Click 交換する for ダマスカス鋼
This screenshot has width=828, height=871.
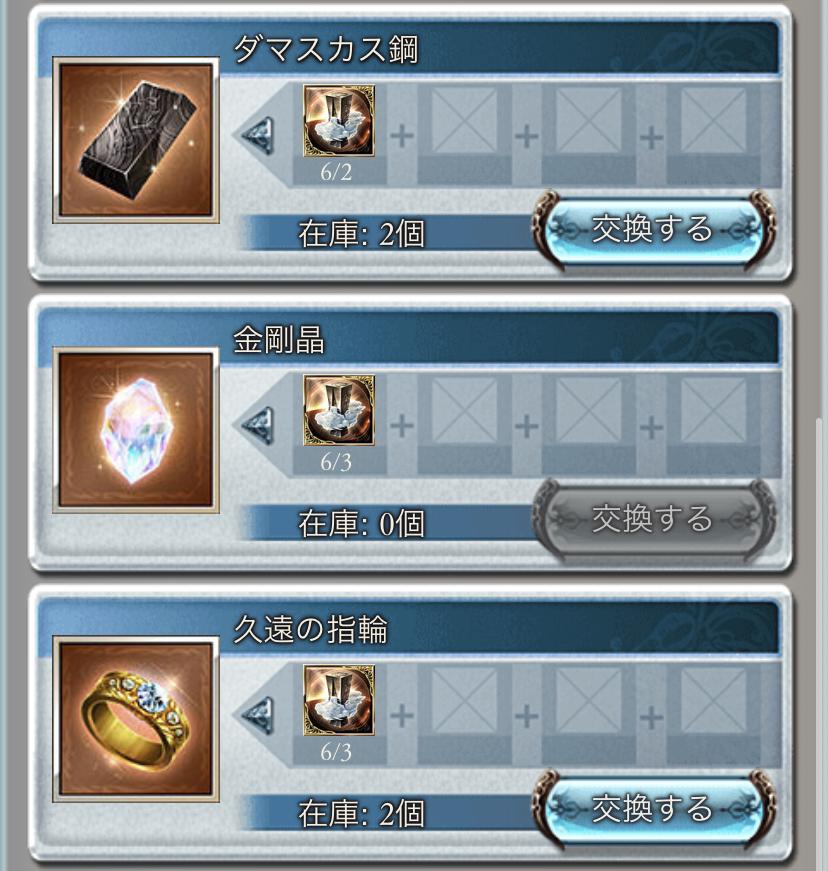click(653, 230)
